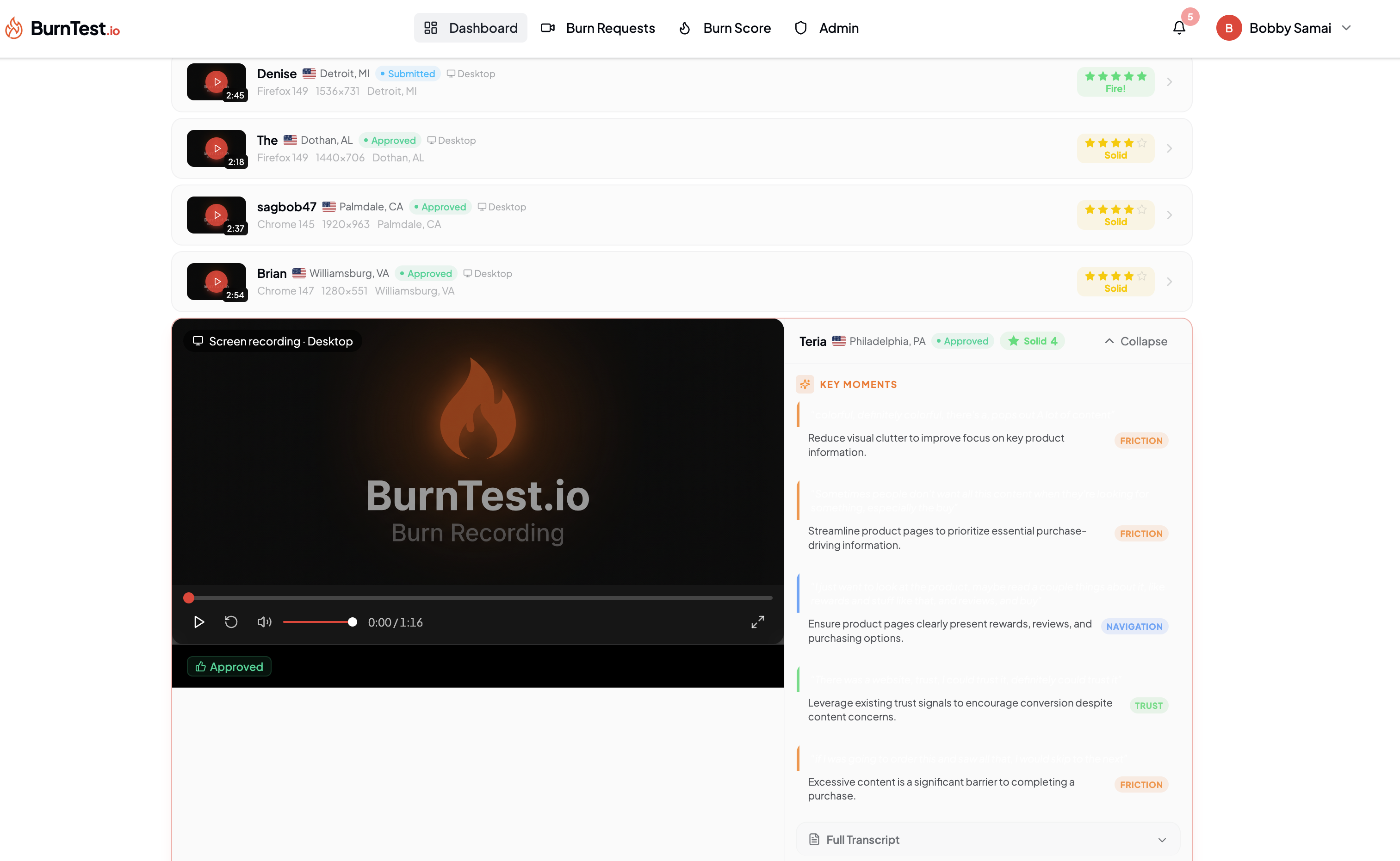Expand sagbob47's row chevron

coord(1169,215)
